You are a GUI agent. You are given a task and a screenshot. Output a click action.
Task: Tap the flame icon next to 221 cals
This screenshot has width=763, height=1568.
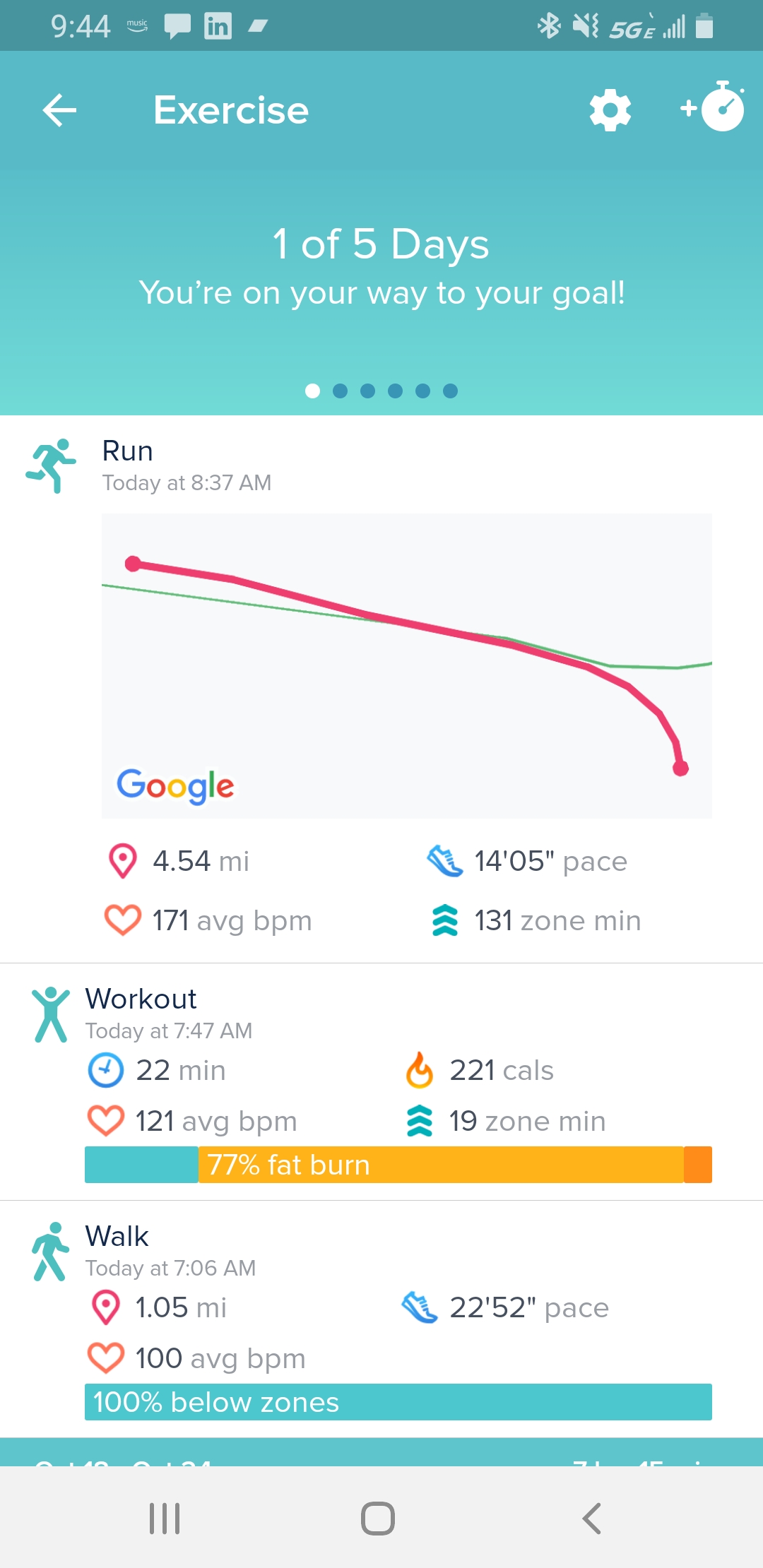pos(420,1070)
